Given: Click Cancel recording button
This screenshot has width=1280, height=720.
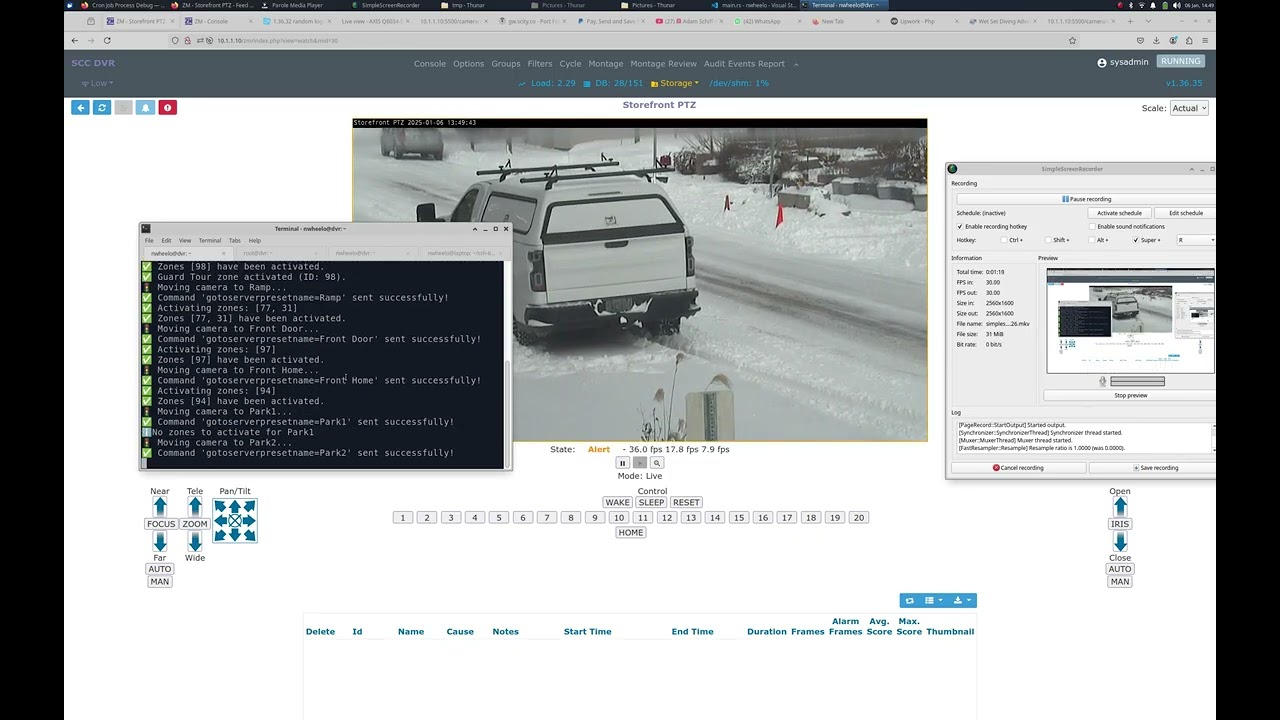Looking at the screenshot, I should click(1017, 468).
